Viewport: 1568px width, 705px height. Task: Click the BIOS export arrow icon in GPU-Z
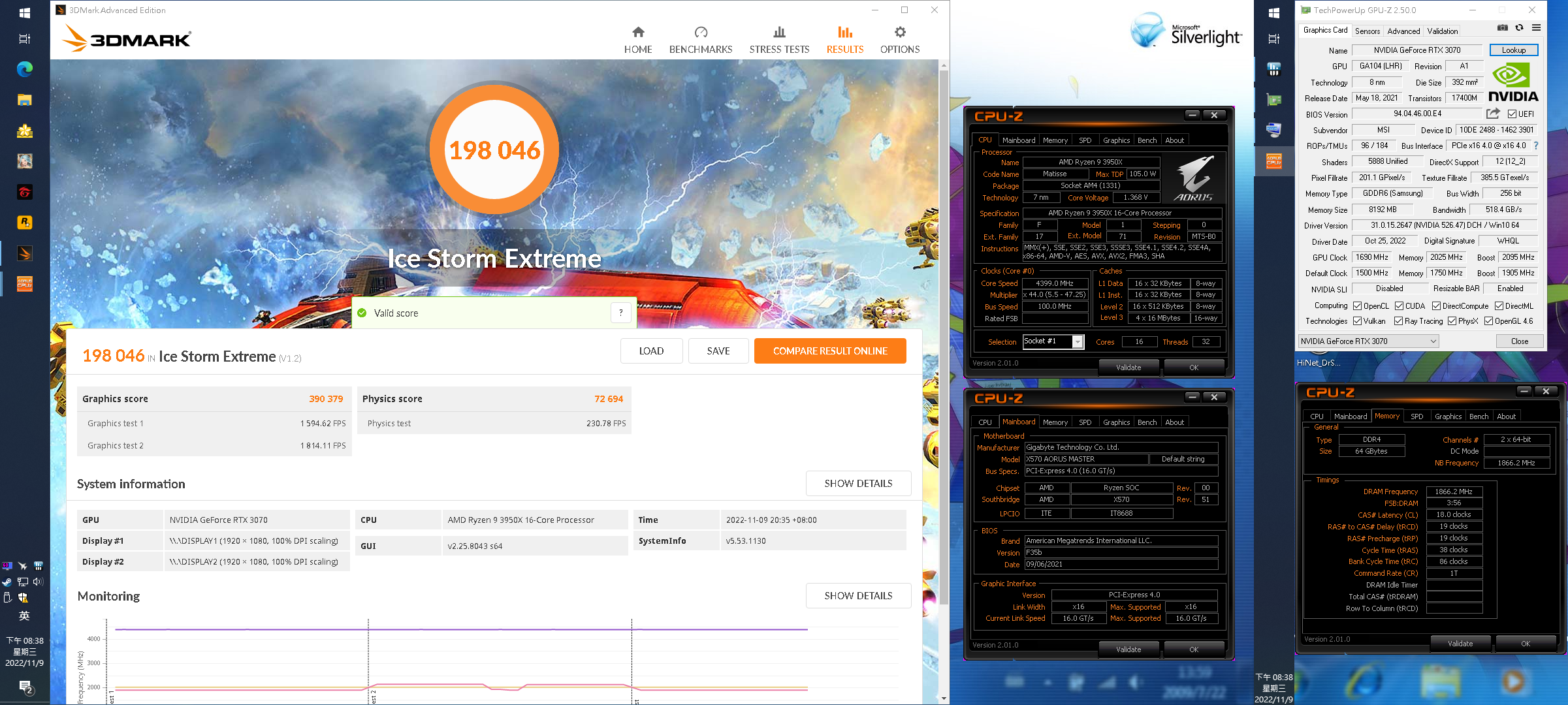[x=1493, y=114]
